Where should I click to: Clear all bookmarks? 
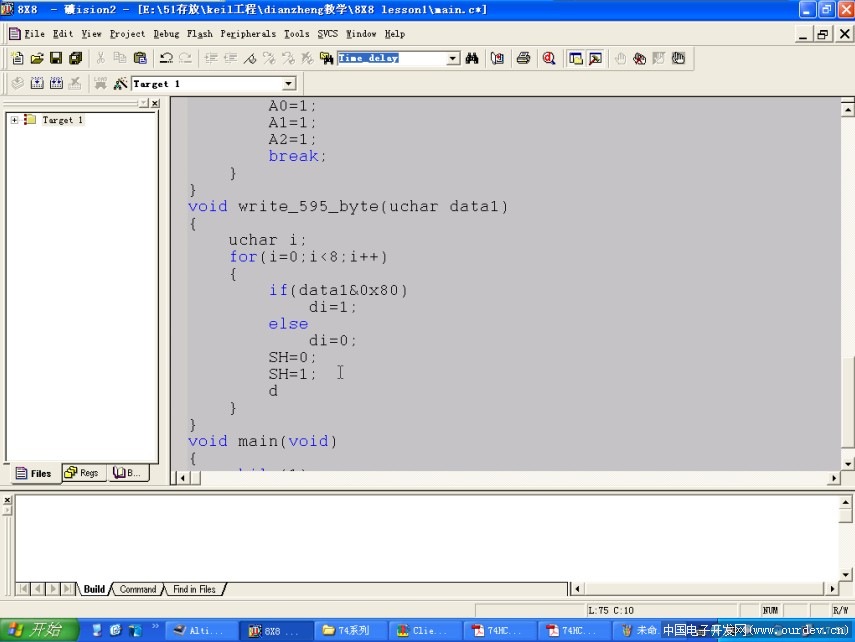pos(307,58)
